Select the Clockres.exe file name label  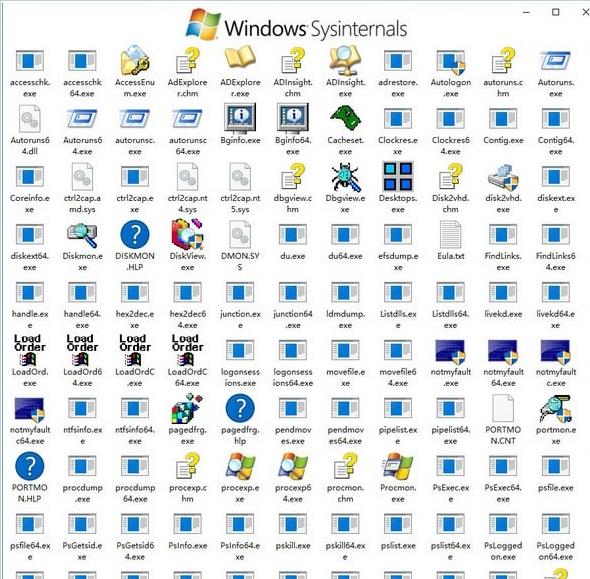coord(398,146)
